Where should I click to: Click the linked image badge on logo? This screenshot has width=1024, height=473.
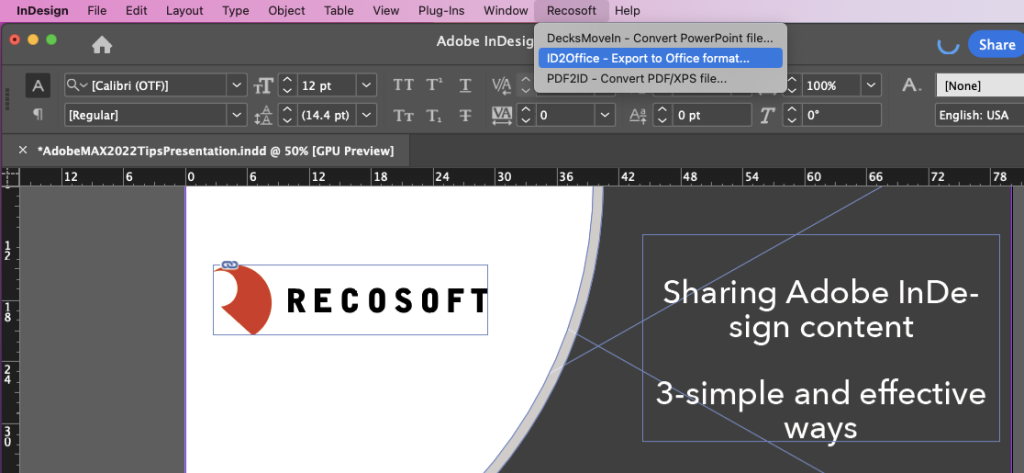point(229,265)
